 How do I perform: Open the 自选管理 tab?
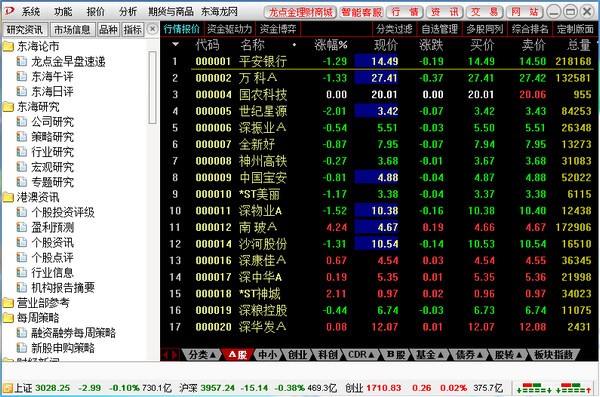[440, 29]
